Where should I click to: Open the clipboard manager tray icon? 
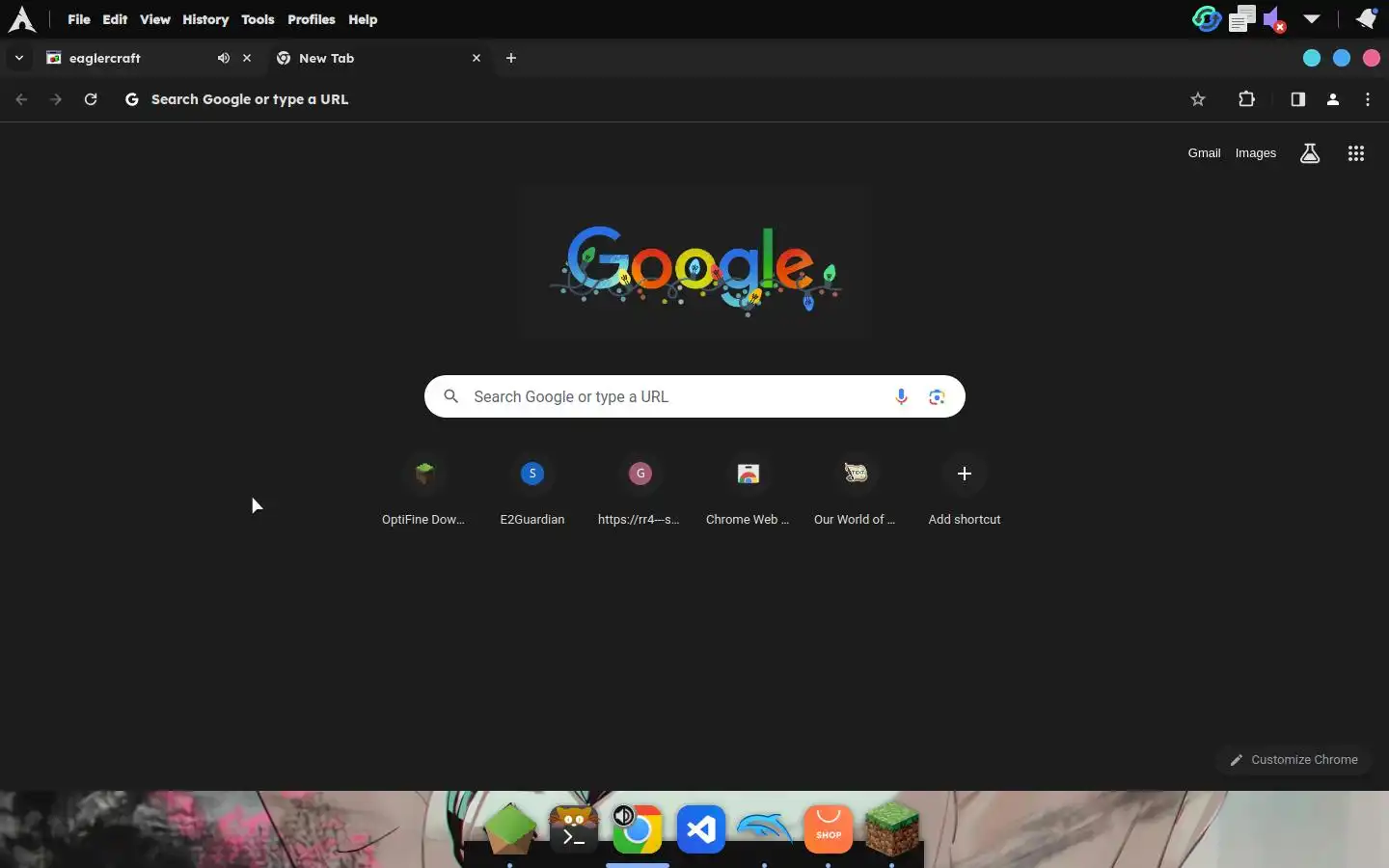[1241, 18]
